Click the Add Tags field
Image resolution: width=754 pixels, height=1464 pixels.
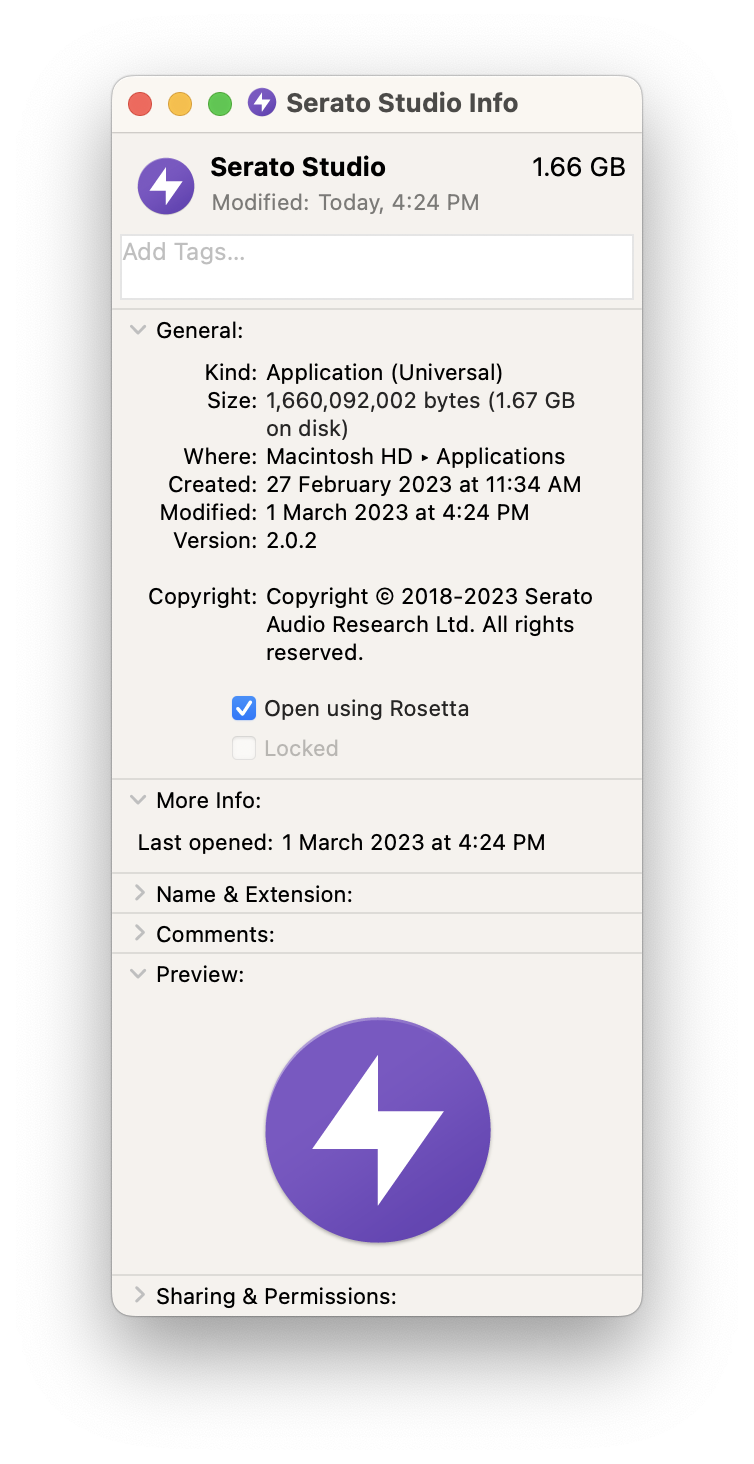[377, 267]
